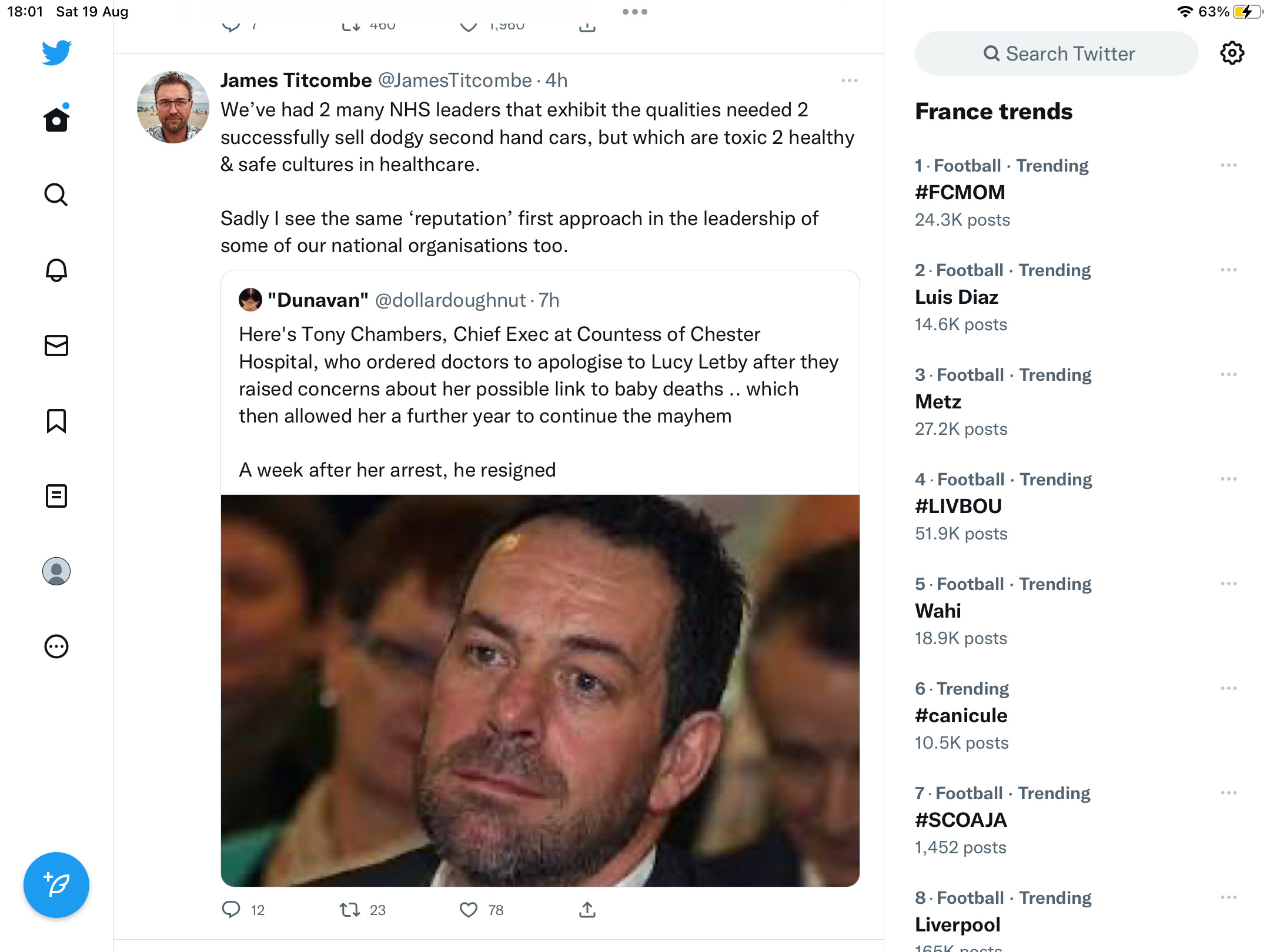Open Notifications bell icon
Image resolution: width=1270 pixels, height=952 pixels.
pos(56,270)
